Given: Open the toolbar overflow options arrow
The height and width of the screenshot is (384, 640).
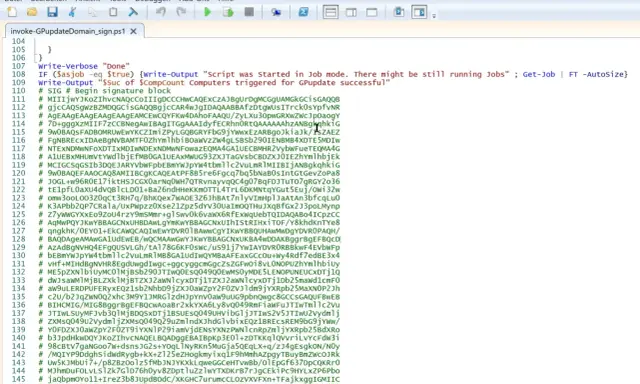Looking at the screenshot, I should [x=434, y=16].
